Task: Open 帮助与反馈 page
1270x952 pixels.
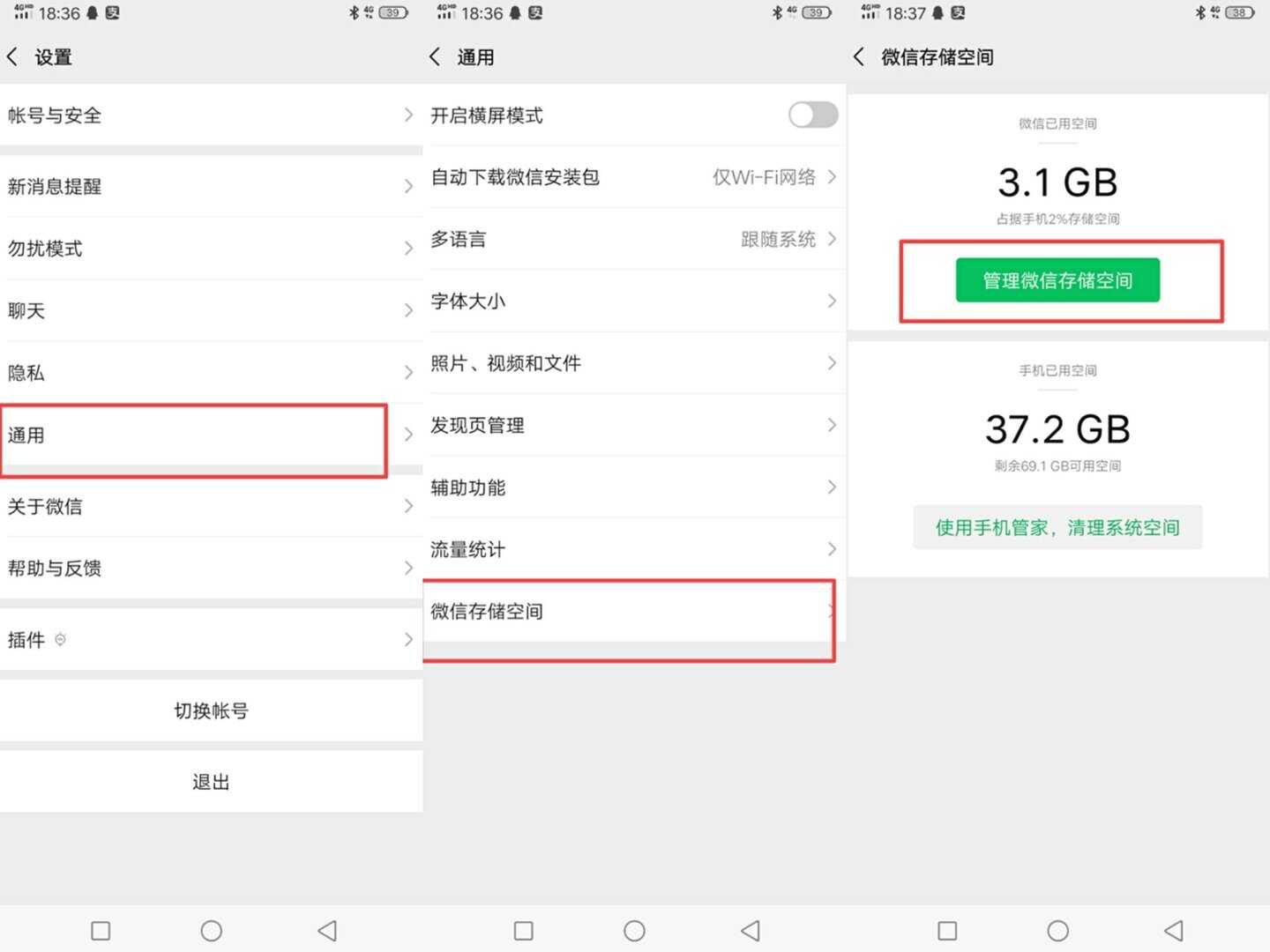Action: [x=212, y=568]
